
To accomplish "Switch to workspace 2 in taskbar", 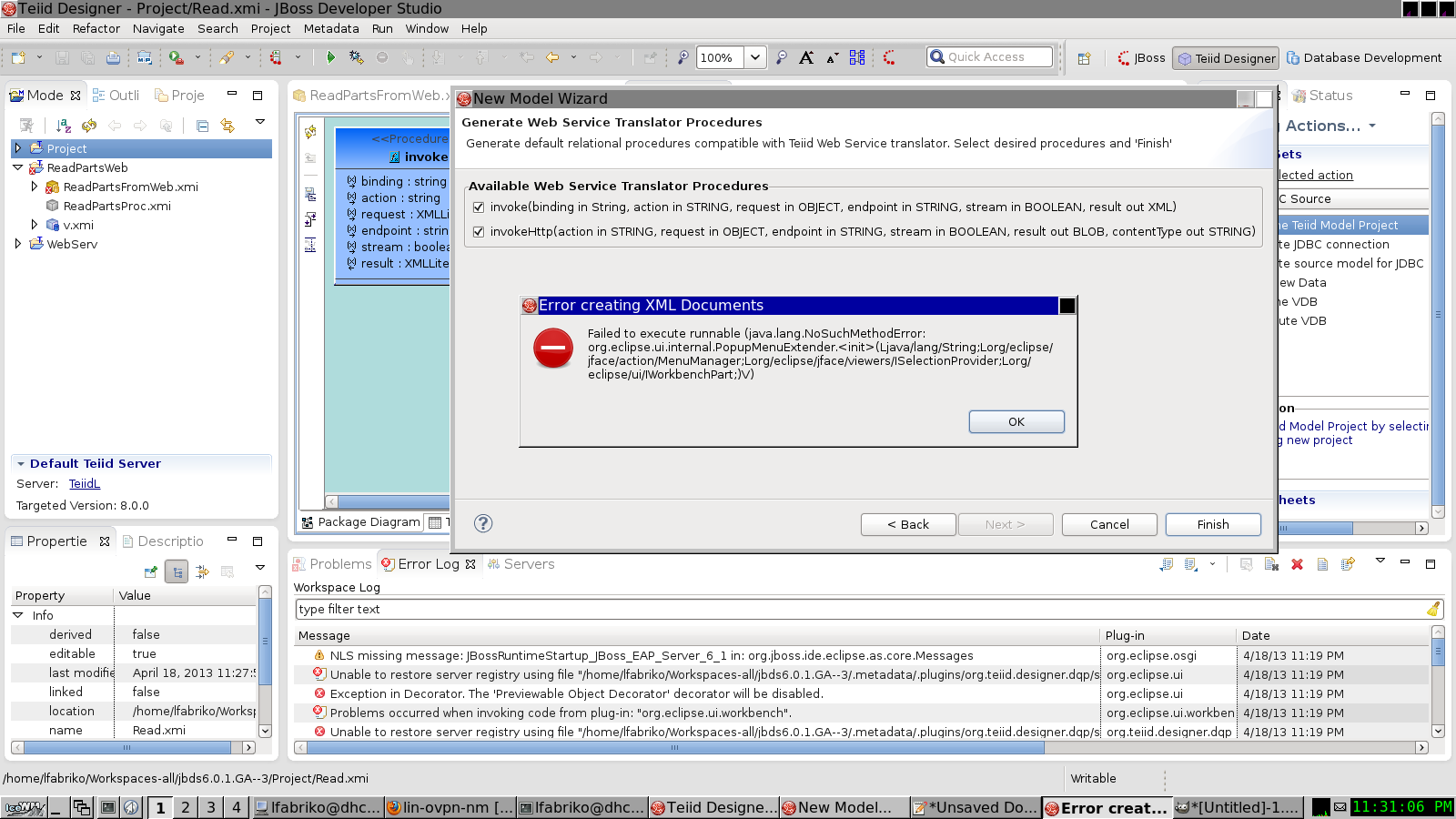I will [186, 807].
